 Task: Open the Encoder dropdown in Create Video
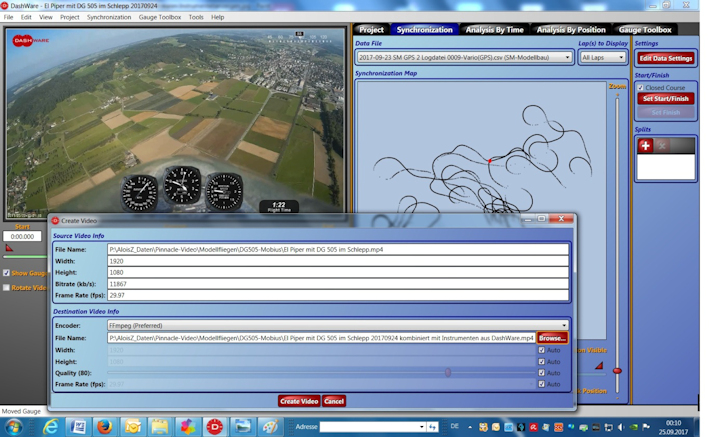tap(338, 325)
